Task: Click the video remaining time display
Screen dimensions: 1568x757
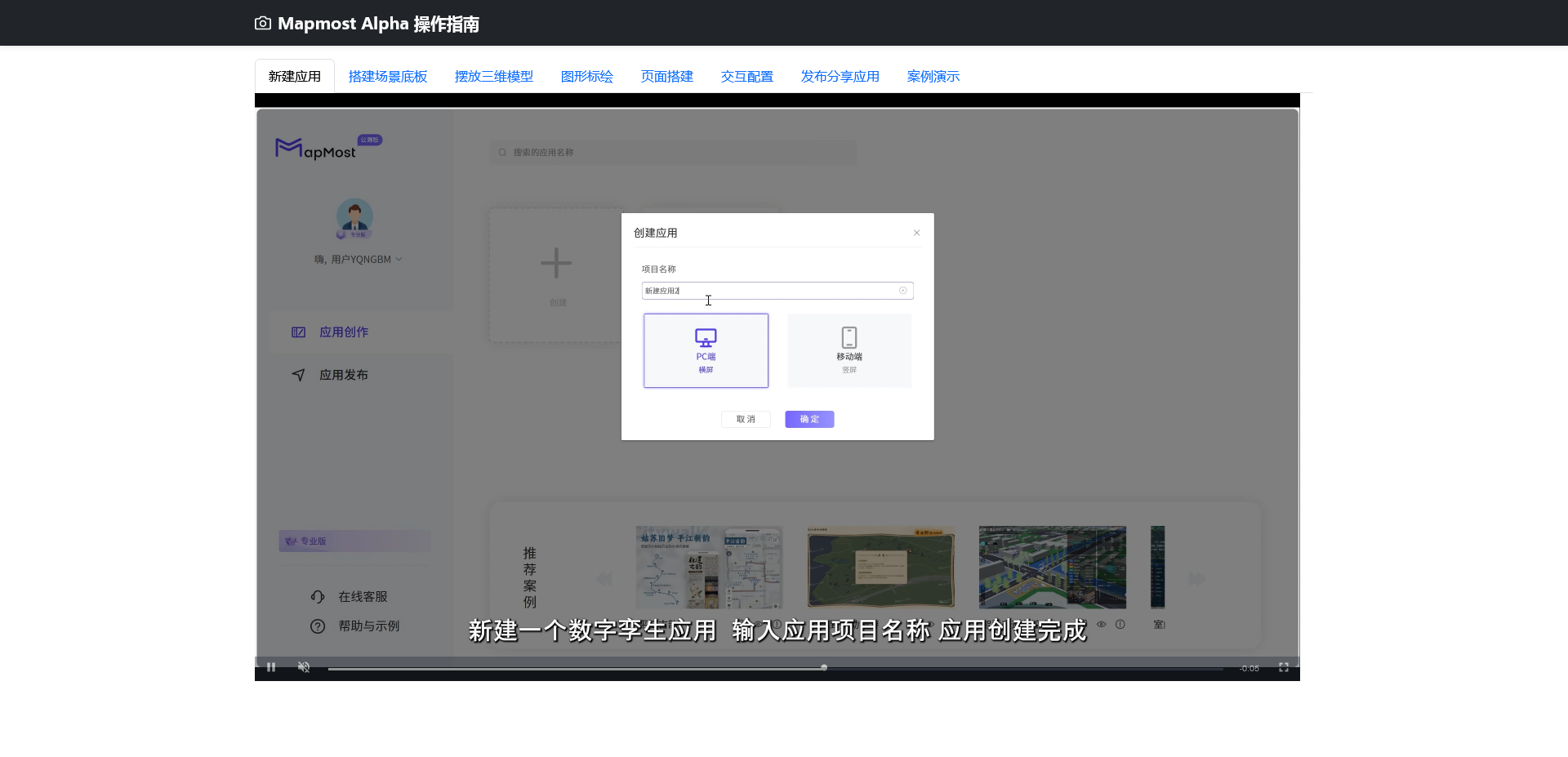Action: coord(1249,668)
